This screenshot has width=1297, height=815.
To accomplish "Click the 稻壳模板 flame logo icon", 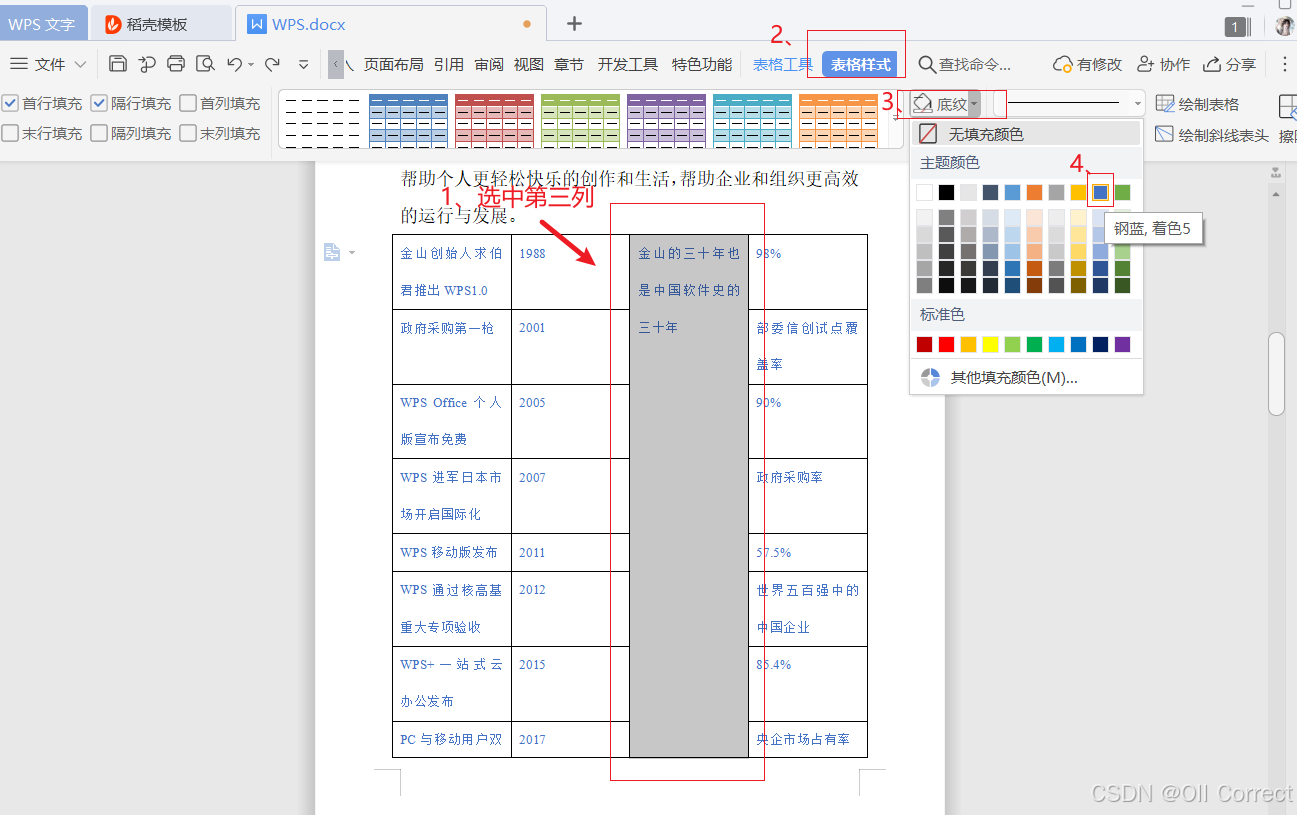I will click(x=113, y=24).
